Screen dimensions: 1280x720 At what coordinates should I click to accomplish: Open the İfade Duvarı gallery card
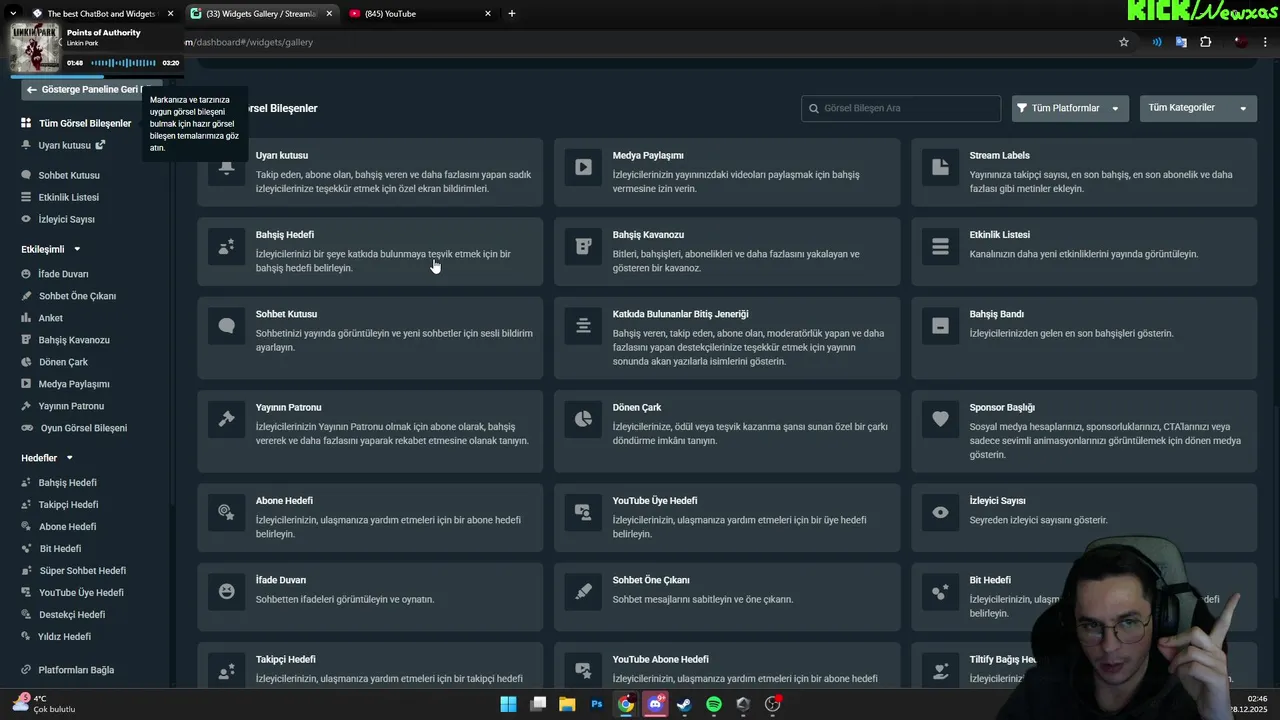[x=370, y=597]
